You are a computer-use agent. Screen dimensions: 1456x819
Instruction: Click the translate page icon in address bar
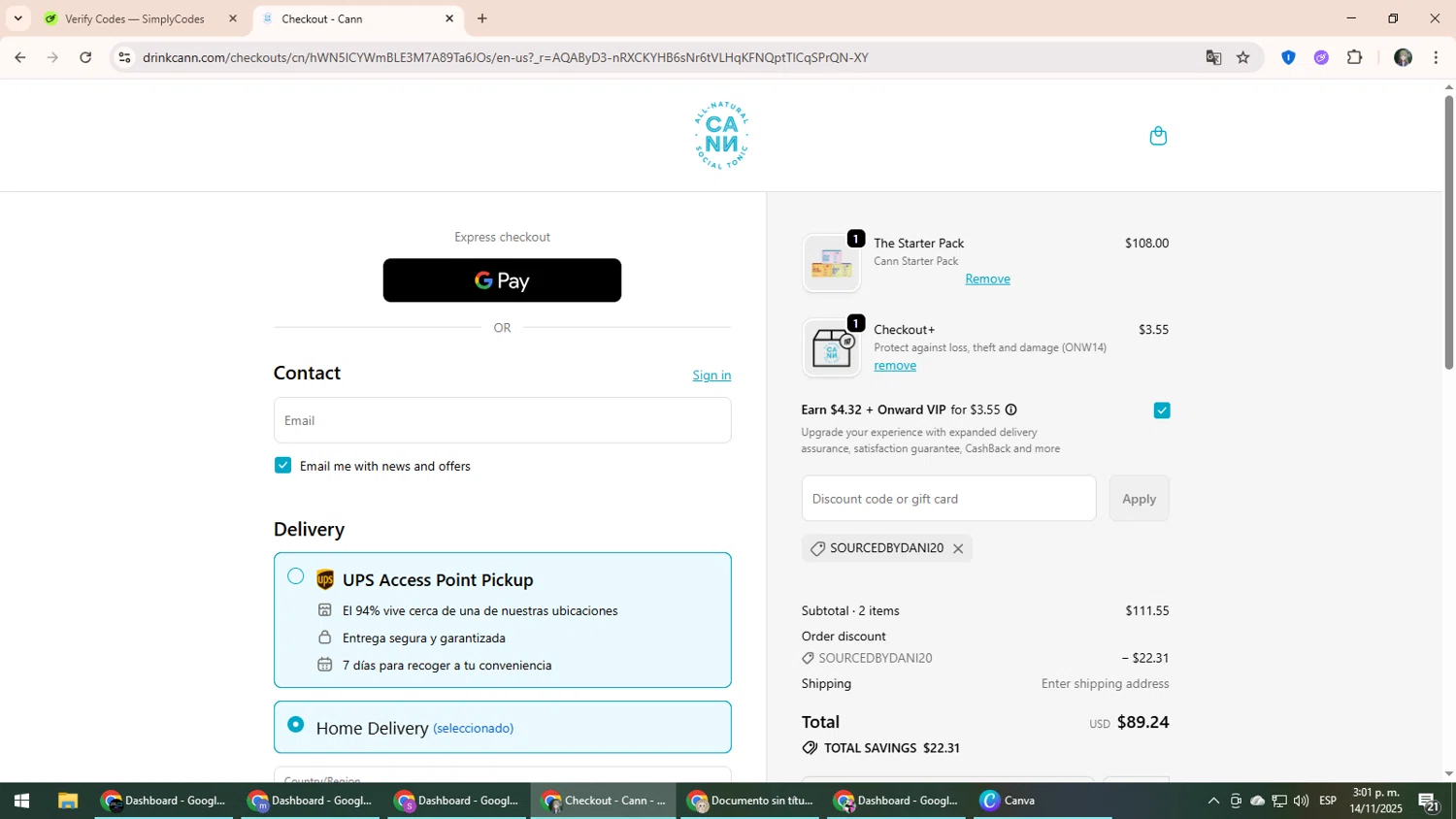click(x=1213, y=57)
